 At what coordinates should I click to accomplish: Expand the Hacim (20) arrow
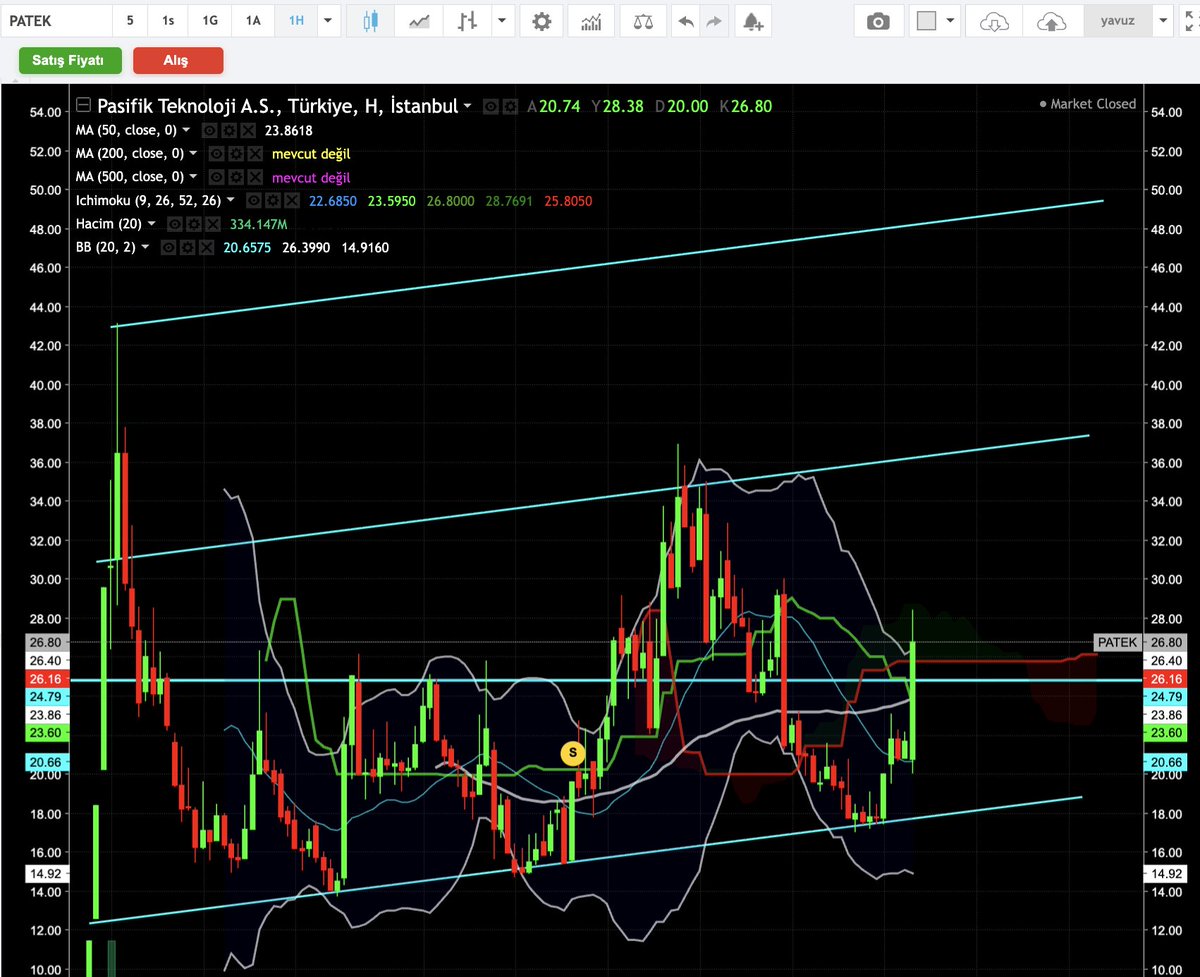coord(153,224)
